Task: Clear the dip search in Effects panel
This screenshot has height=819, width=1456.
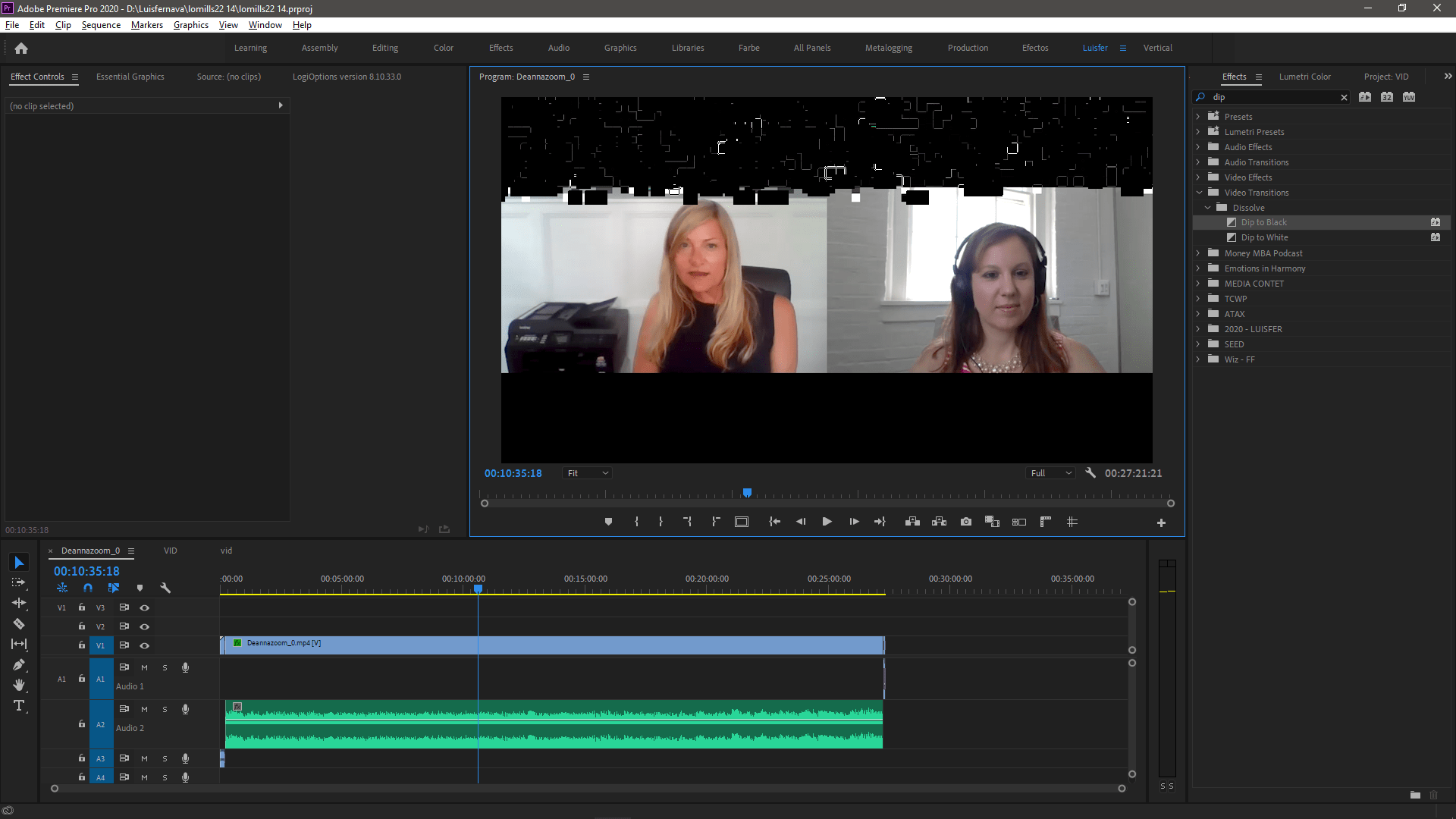Action: coord(1345,97)
